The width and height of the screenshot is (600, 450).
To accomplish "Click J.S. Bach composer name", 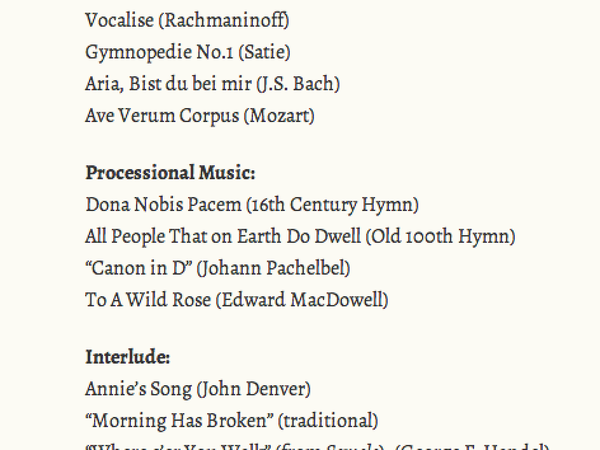I will pyautogui.click(x=298, y=84).
